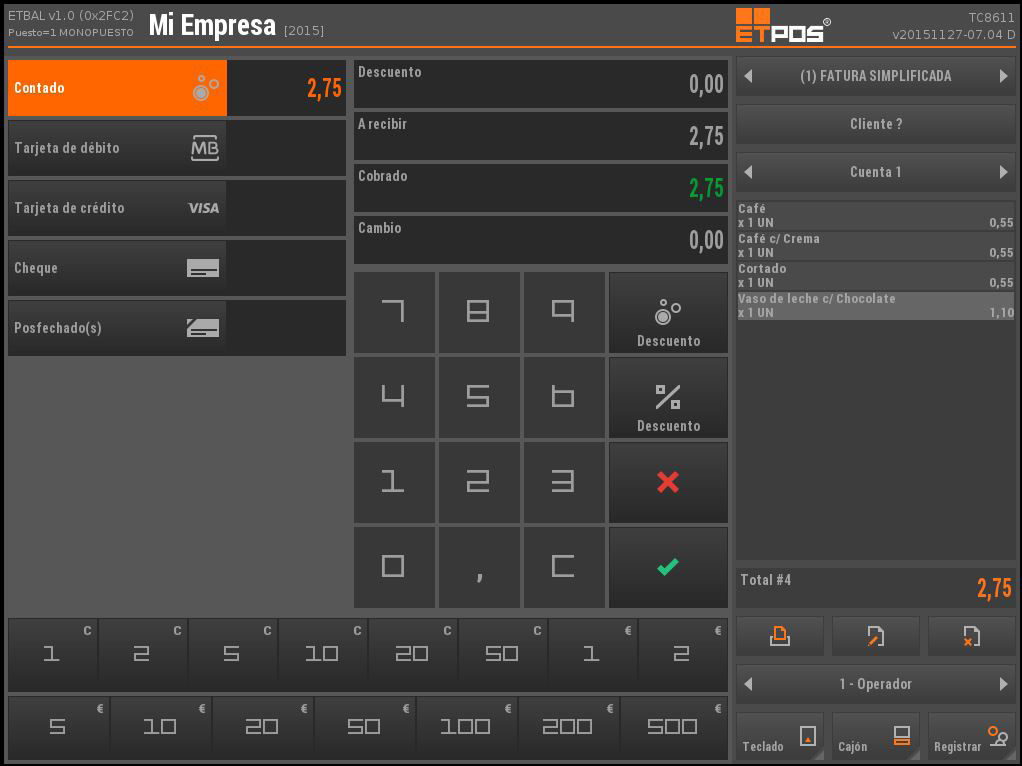
Task: Click the edit document icon
Action: [x=876, y=636]
